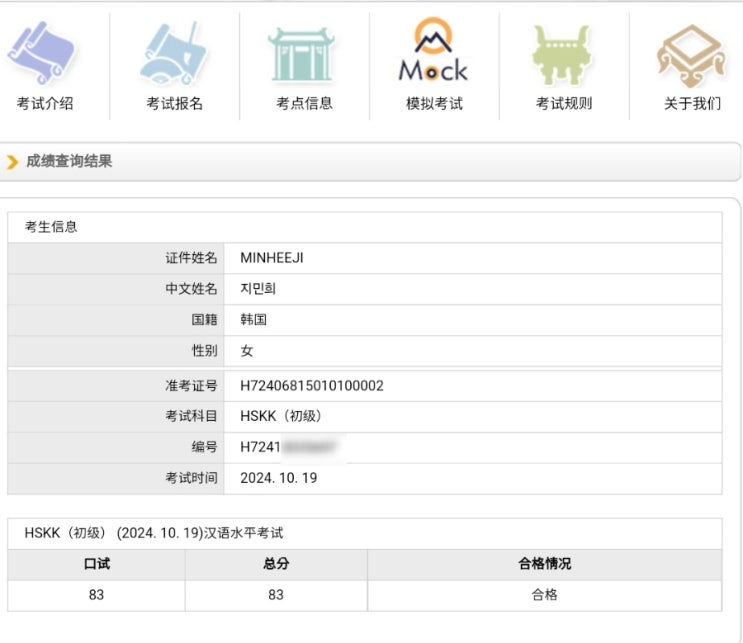Click the 考试时间 label cell
Image resolution: width=743 pixels, height=643 pixels.
116,479
